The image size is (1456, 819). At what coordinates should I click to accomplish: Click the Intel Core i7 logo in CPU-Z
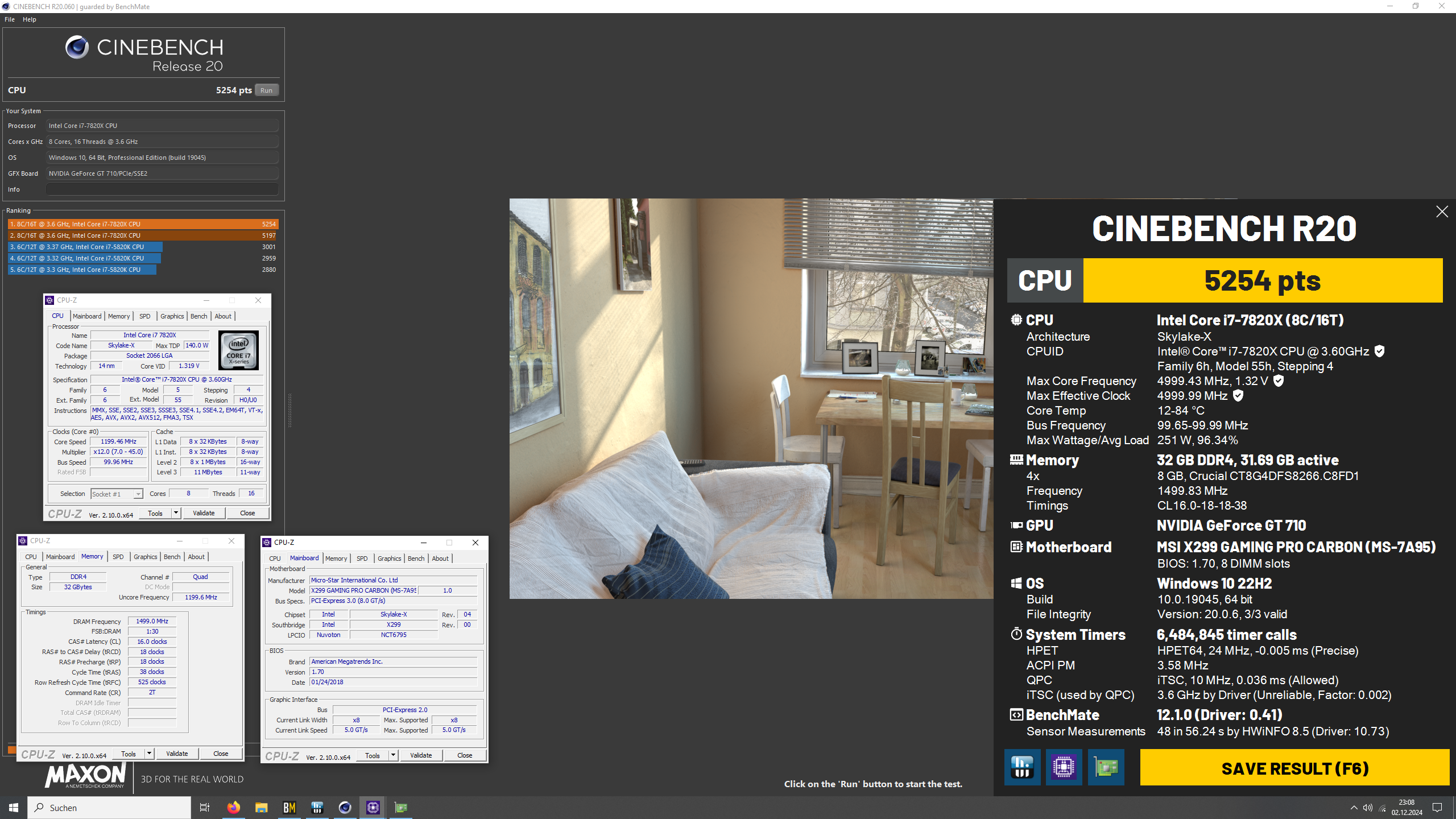coord(238,350)
